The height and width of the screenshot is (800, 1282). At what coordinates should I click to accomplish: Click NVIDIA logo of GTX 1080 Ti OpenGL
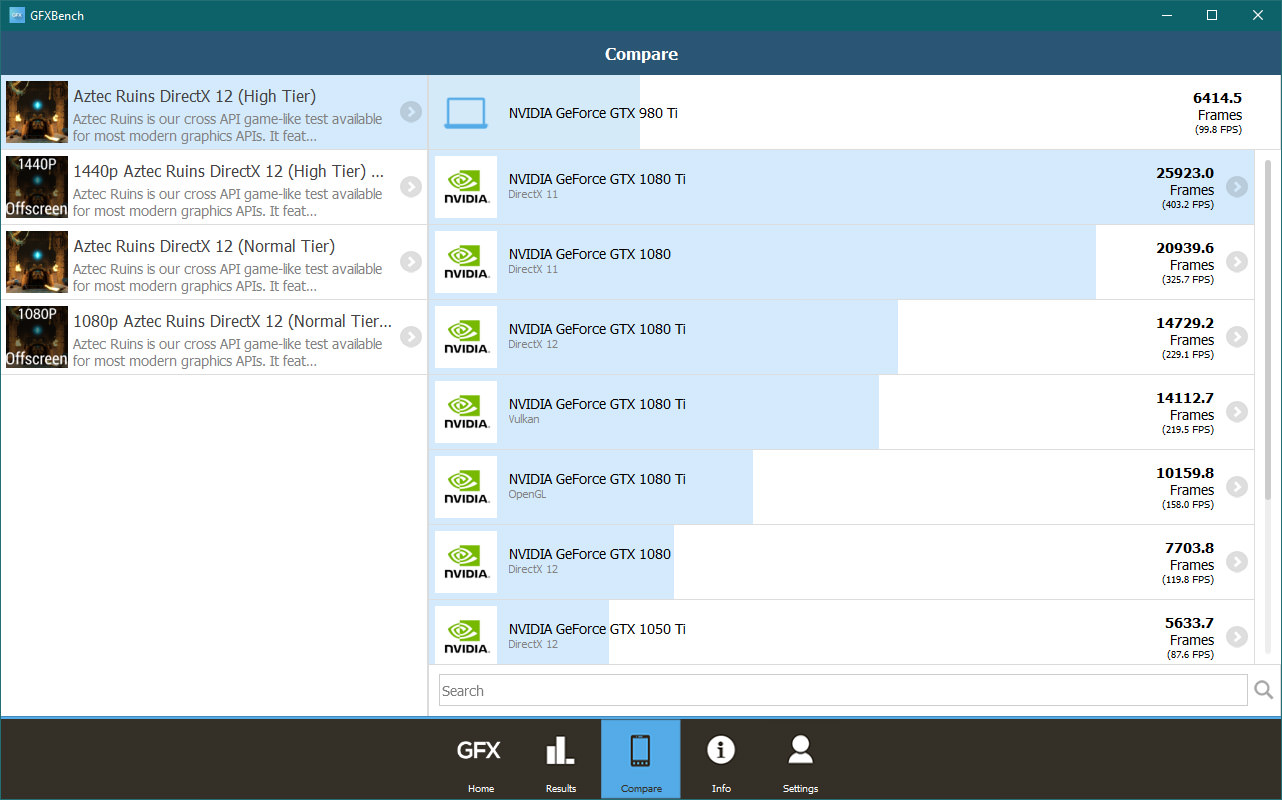466,487
